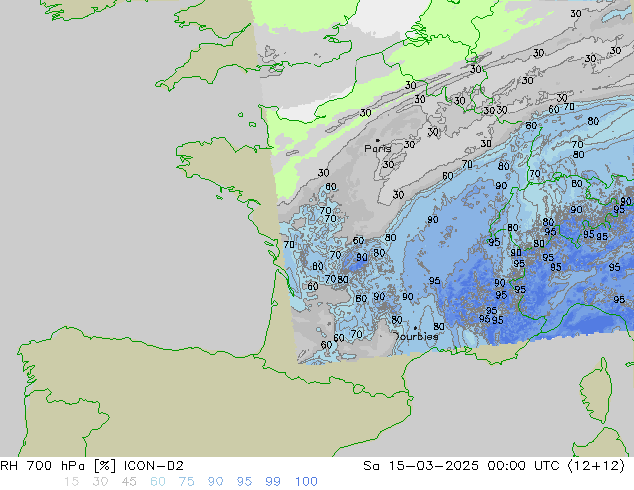634x490 pixels.
Task: Click the island of Corsica on the map
Action: pos(596,390)
